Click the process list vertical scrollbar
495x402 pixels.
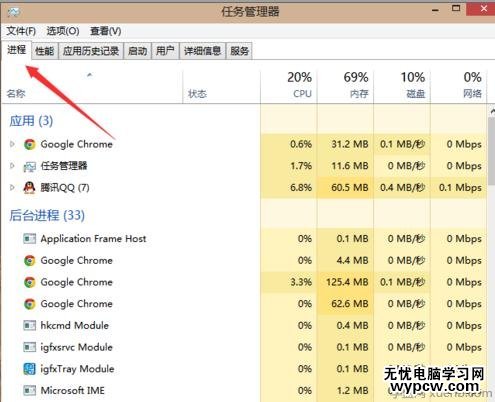491,151
